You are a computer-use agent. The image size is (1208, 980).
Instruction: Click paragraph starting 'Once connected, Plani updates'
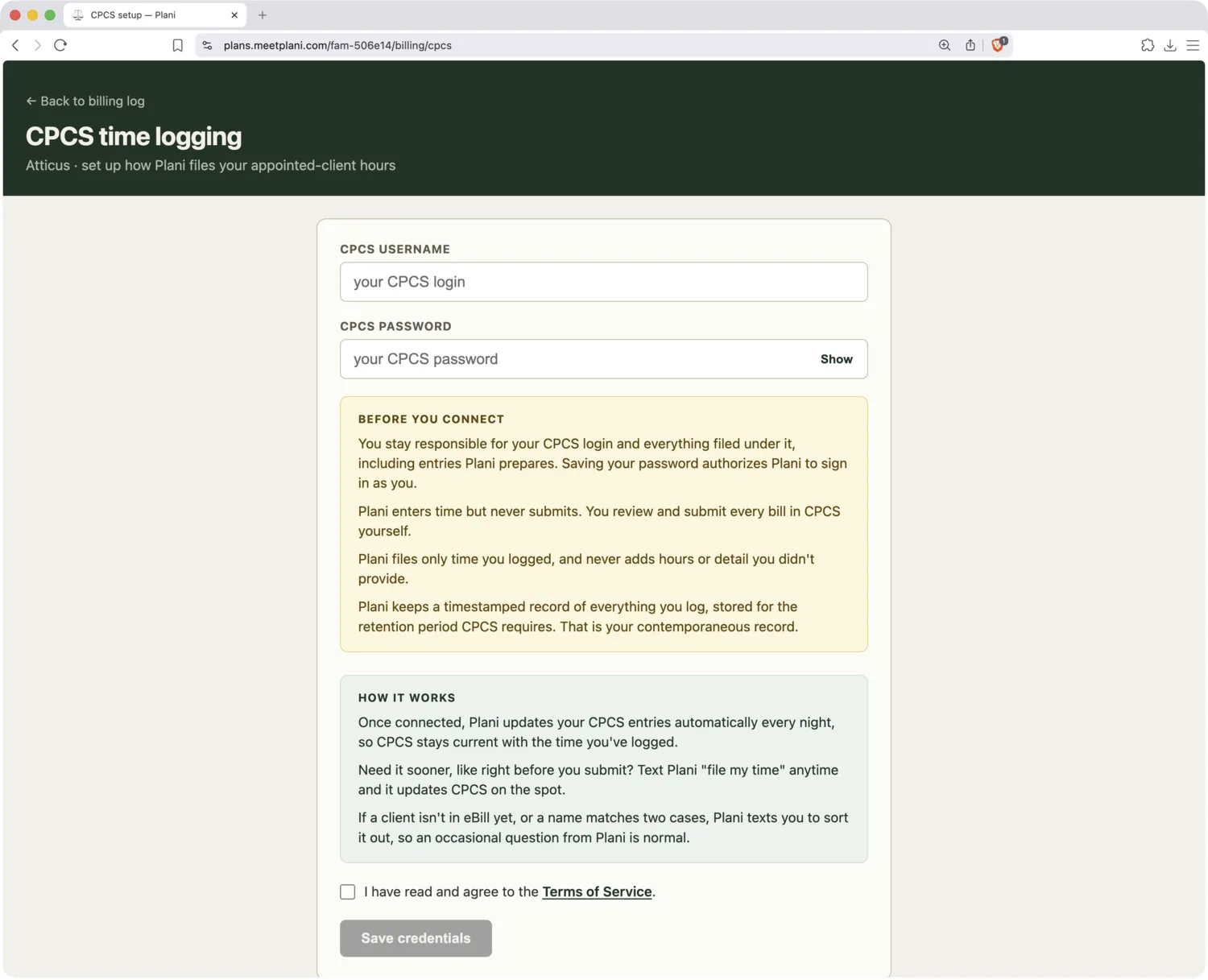point(596,732)
